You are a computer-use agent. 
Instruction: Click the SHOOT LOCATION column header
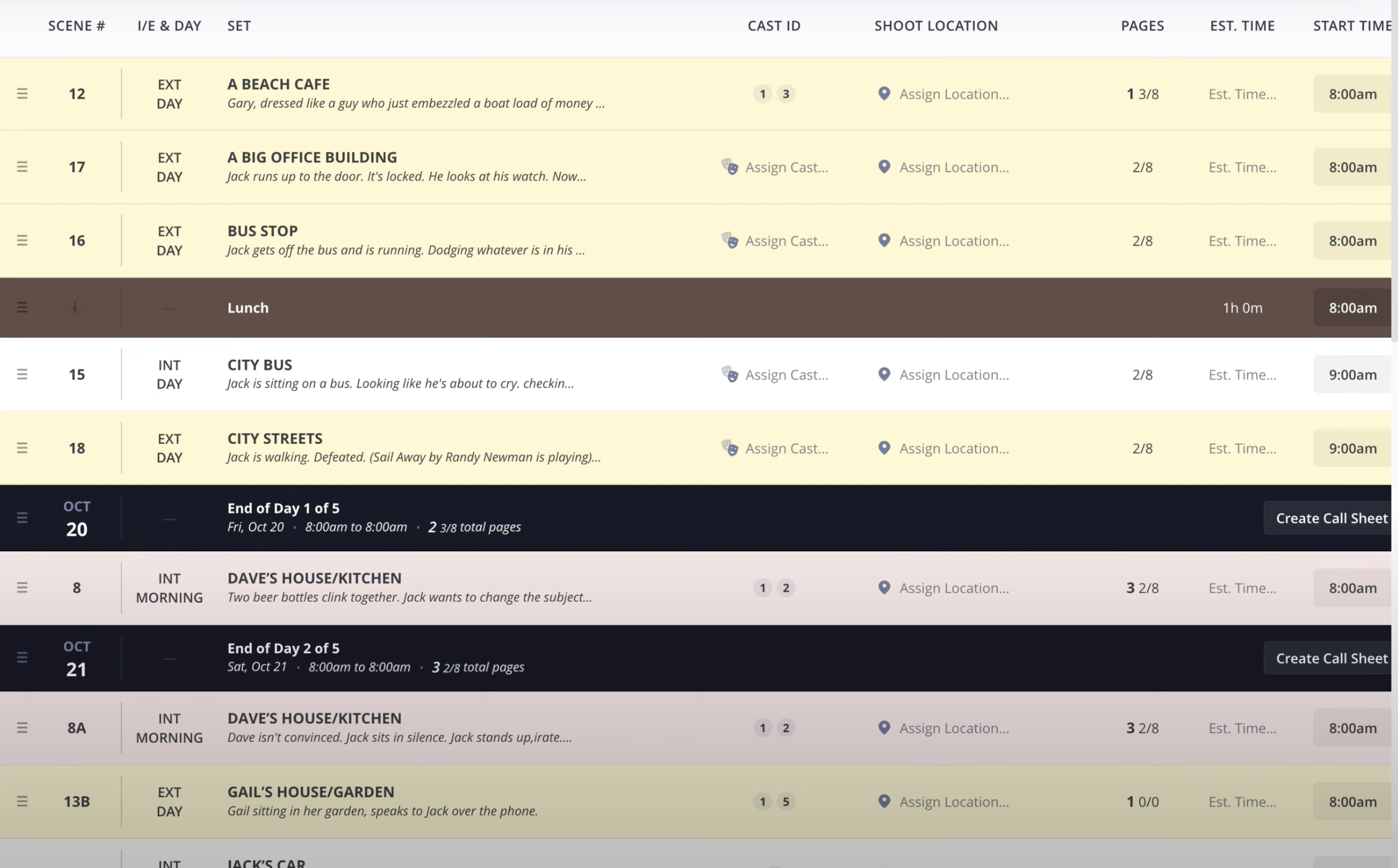(936, 26)
